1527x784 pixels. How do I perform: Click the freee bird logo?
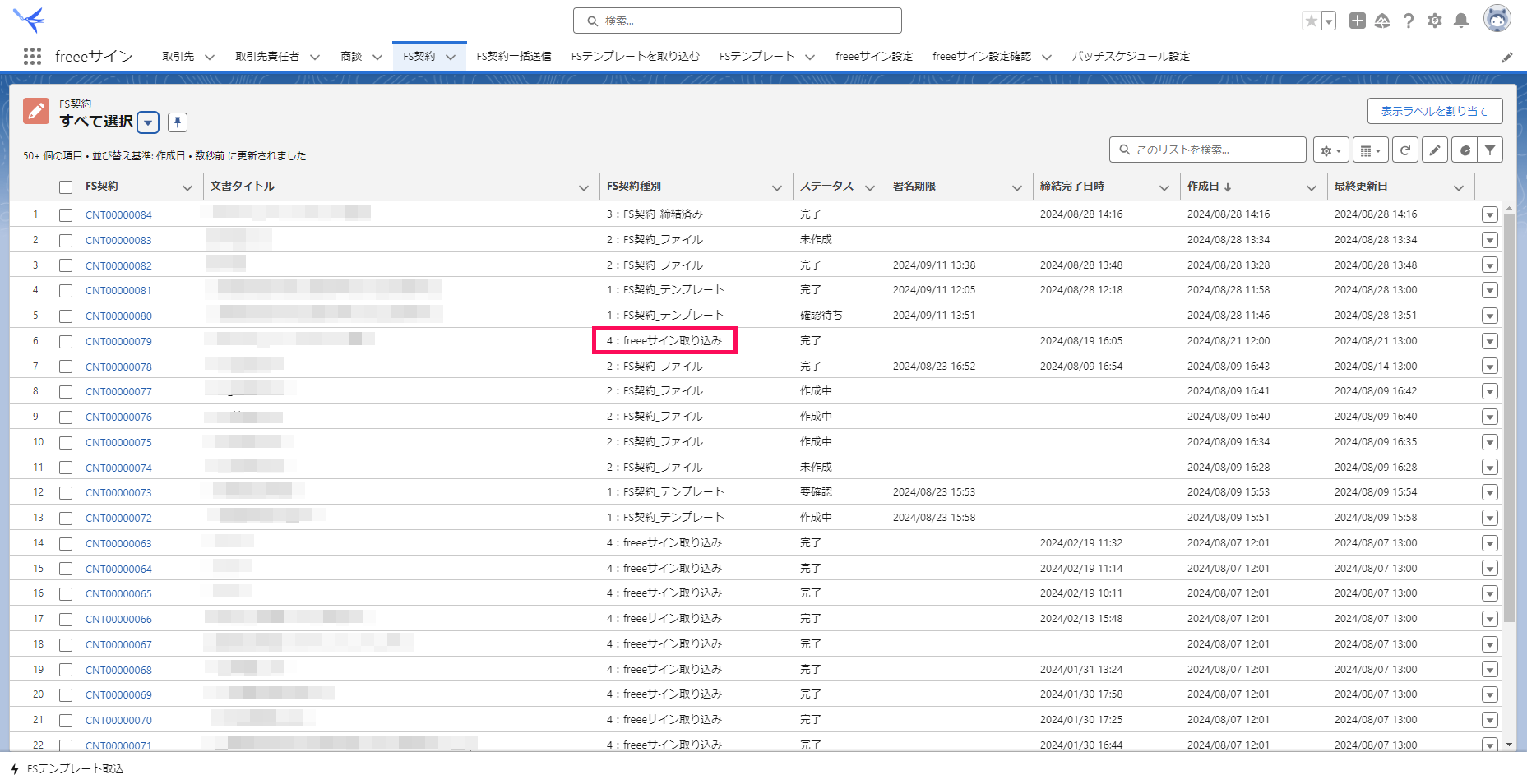click(x=29, y=20)
